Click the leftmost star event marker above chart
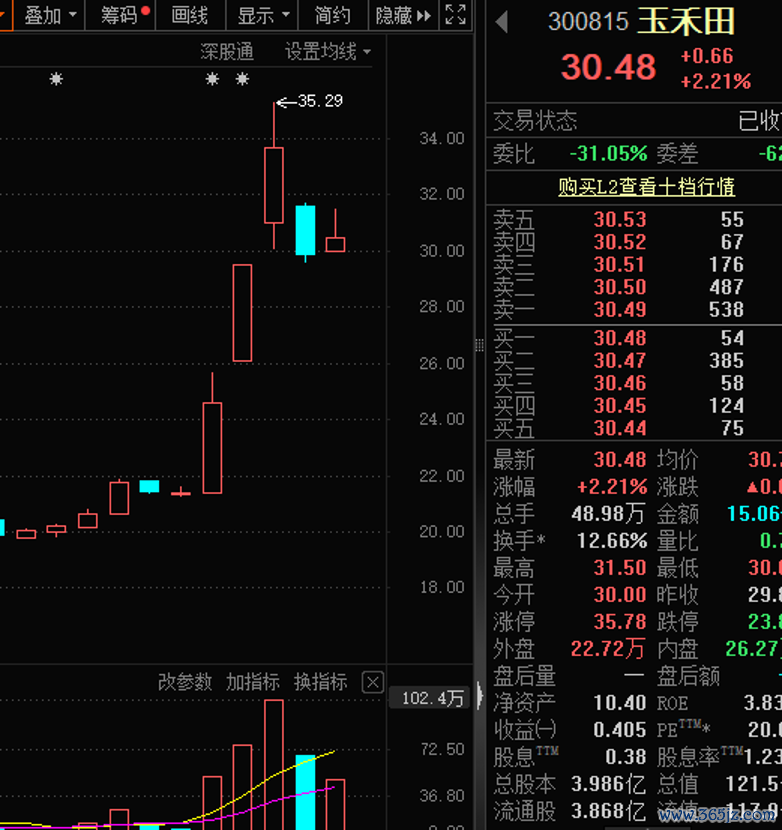Viewport: 782px width, 830px height. click(56, 79)
